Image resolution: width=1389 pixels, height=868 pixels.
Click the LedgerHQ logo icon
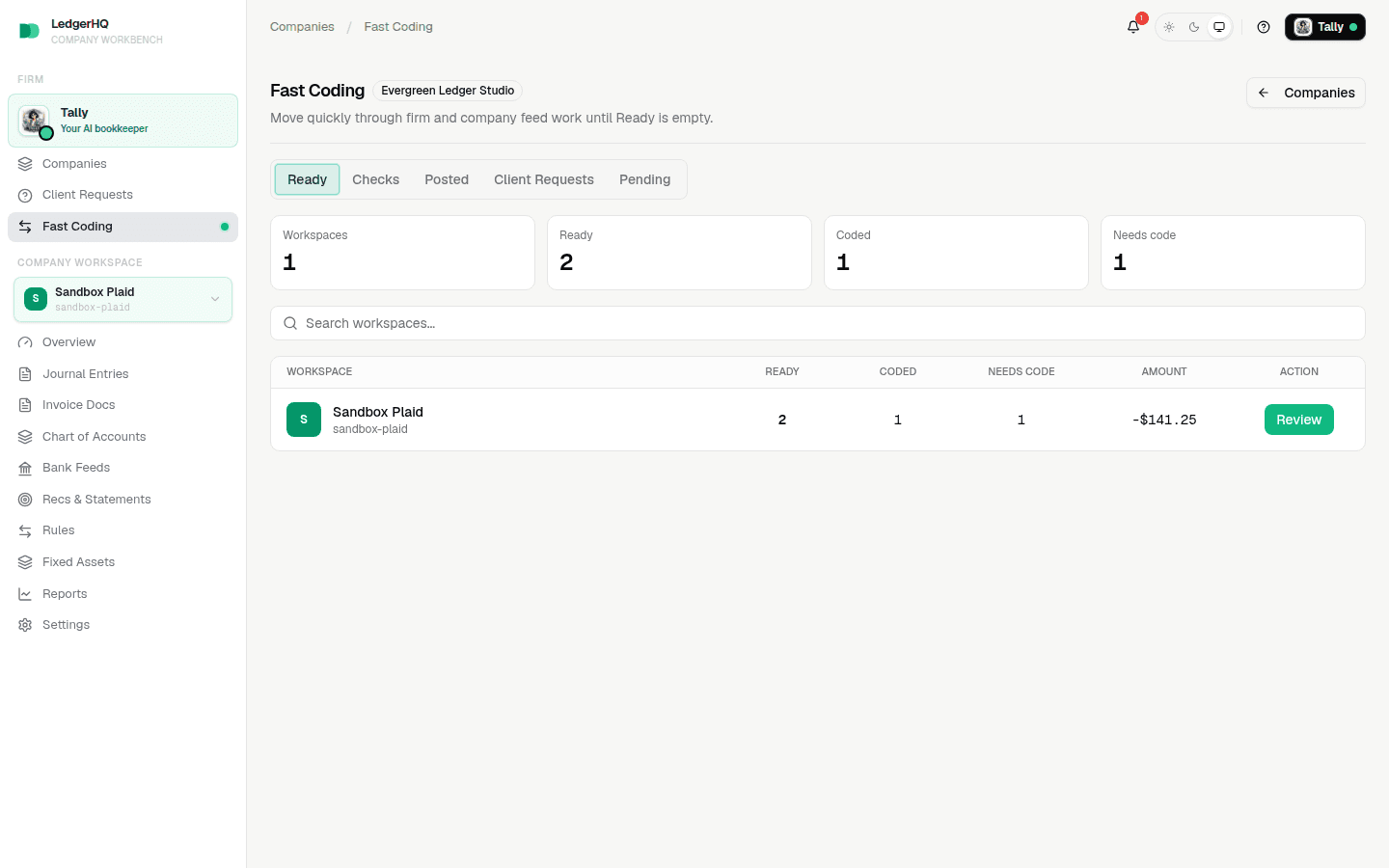click(x=29, y=32)
